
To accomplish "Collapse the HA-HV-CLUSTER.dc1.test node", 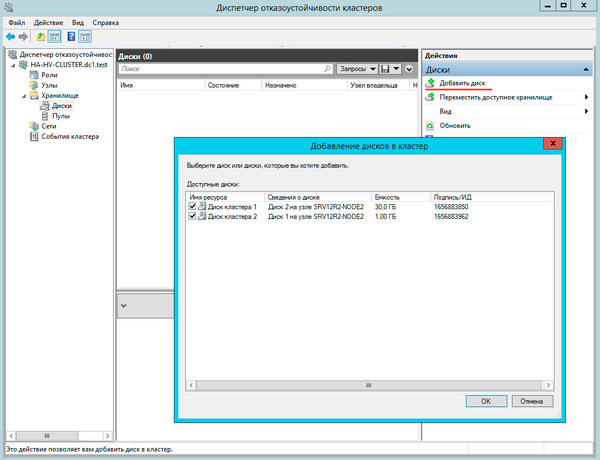I will 11,64.
